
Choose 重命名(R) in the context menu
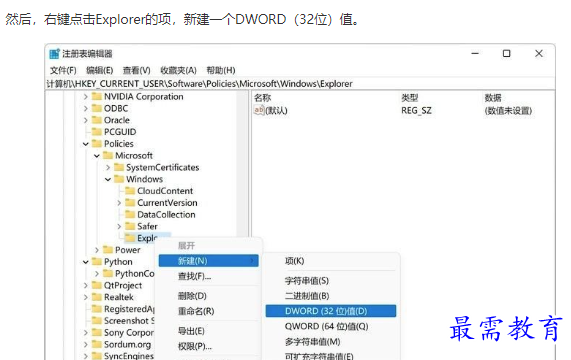pyautogui.click(x=209, y=311)
